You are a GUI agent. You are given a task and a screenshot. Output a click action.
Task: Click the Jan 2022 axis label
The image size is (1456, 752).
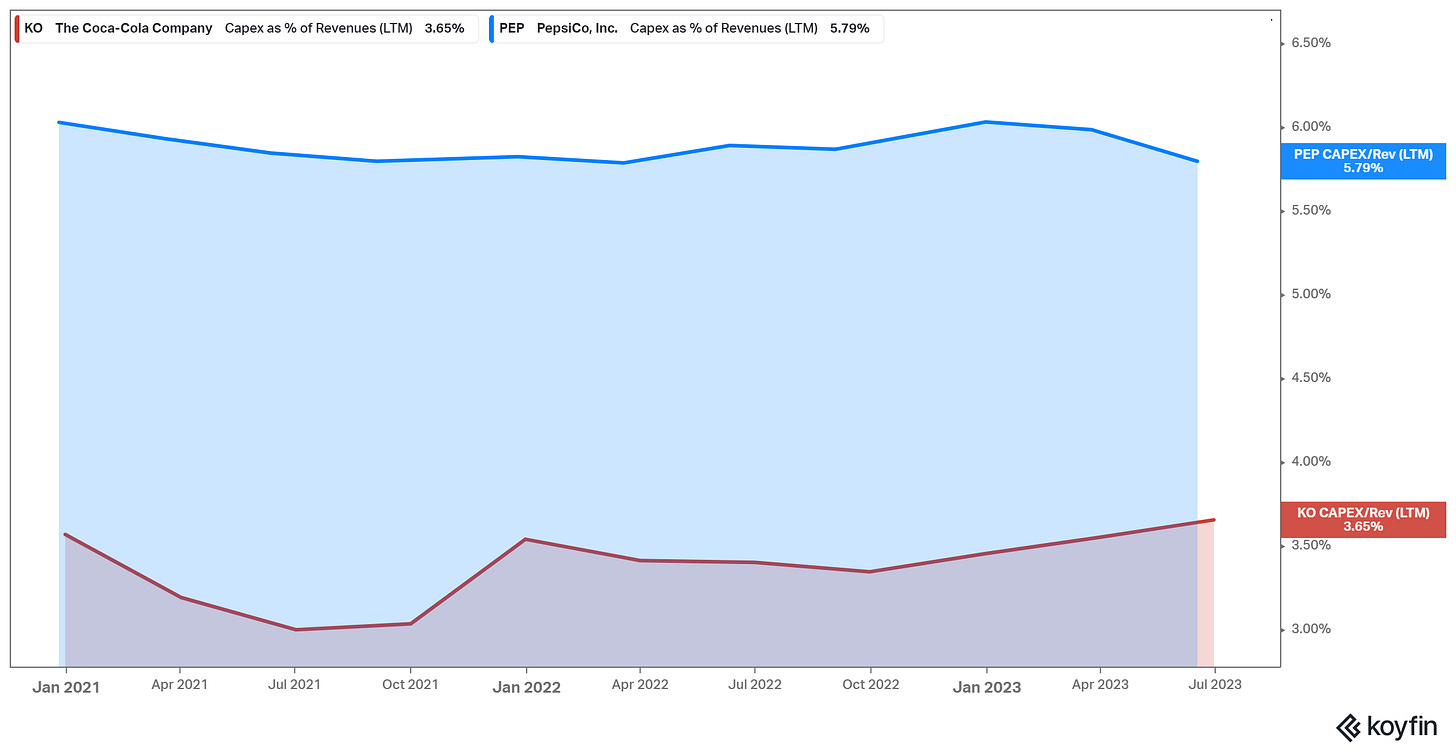[527, 687]
